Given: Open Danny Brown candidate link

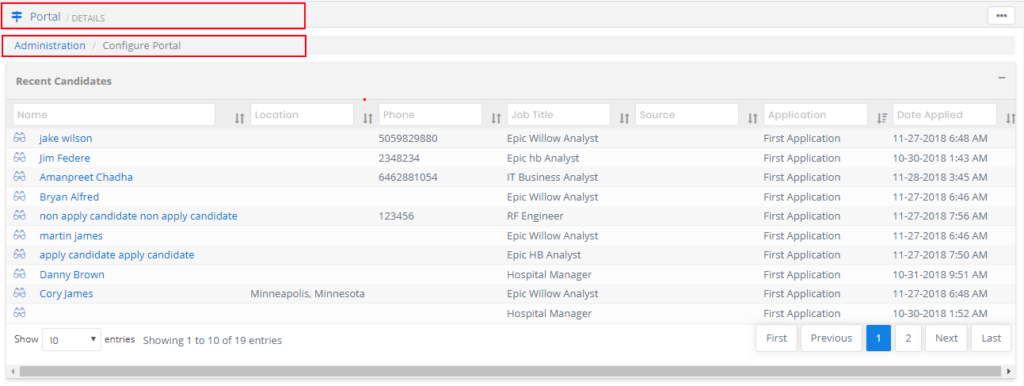Looking at the screenshot, I should [x=72, y=274].
